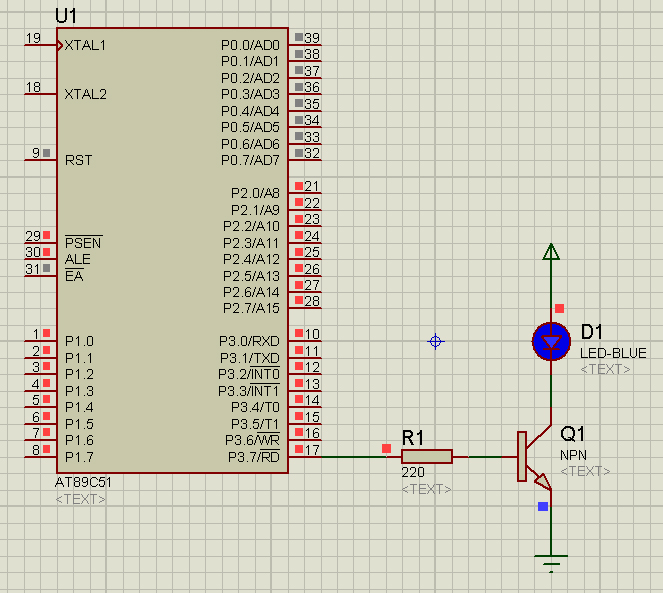Click the <TEXT> placeholder under AT89C51
Image resolution: width=663 pixels, height=593 pixels.
pyautogui.click(x=80, y=500)
